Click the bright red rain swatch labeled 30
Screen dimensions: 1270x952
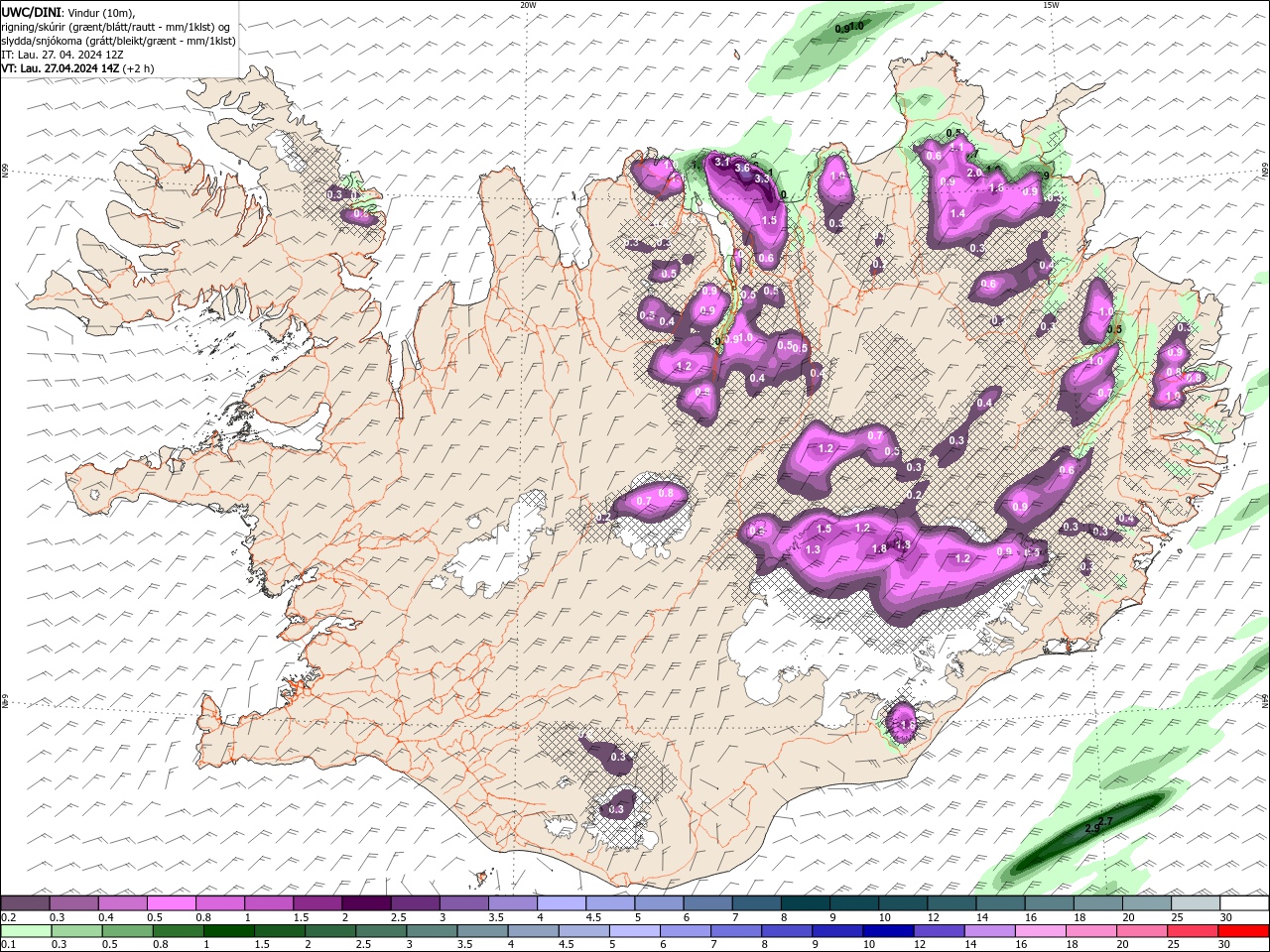tap(1243, 931)
